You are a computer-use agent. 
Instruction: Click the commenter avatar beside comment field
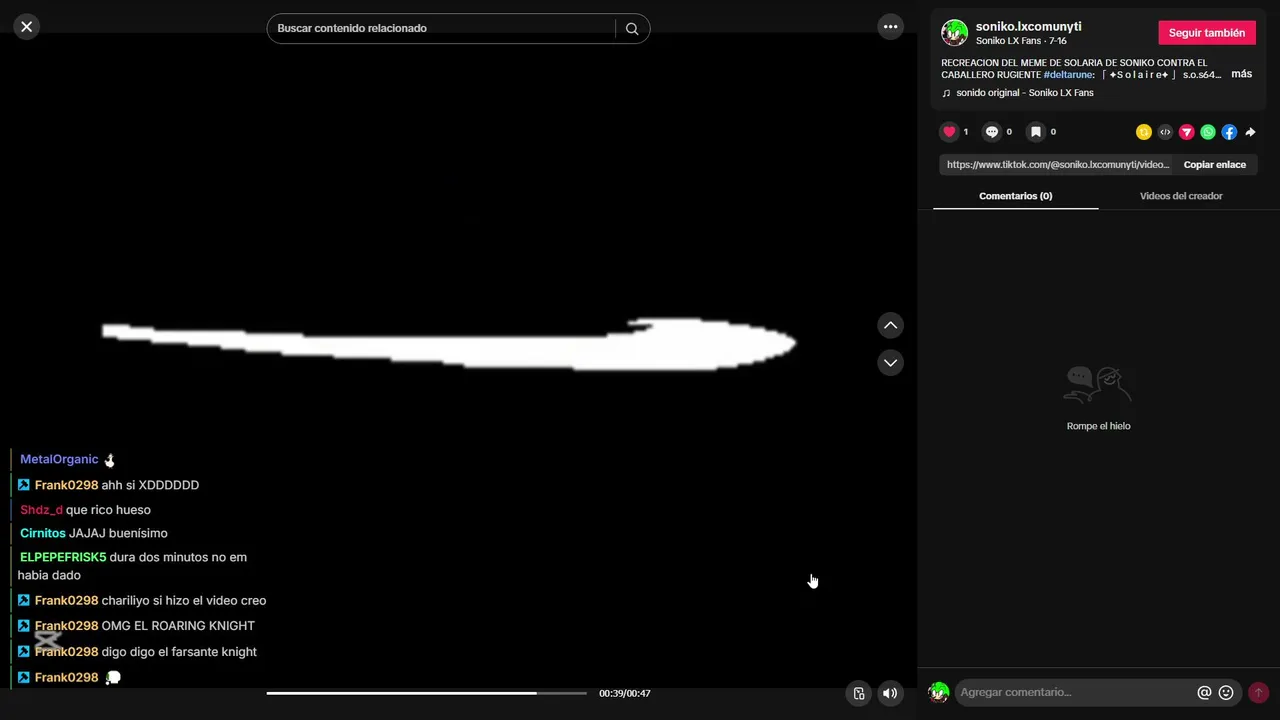pos(938,692)
